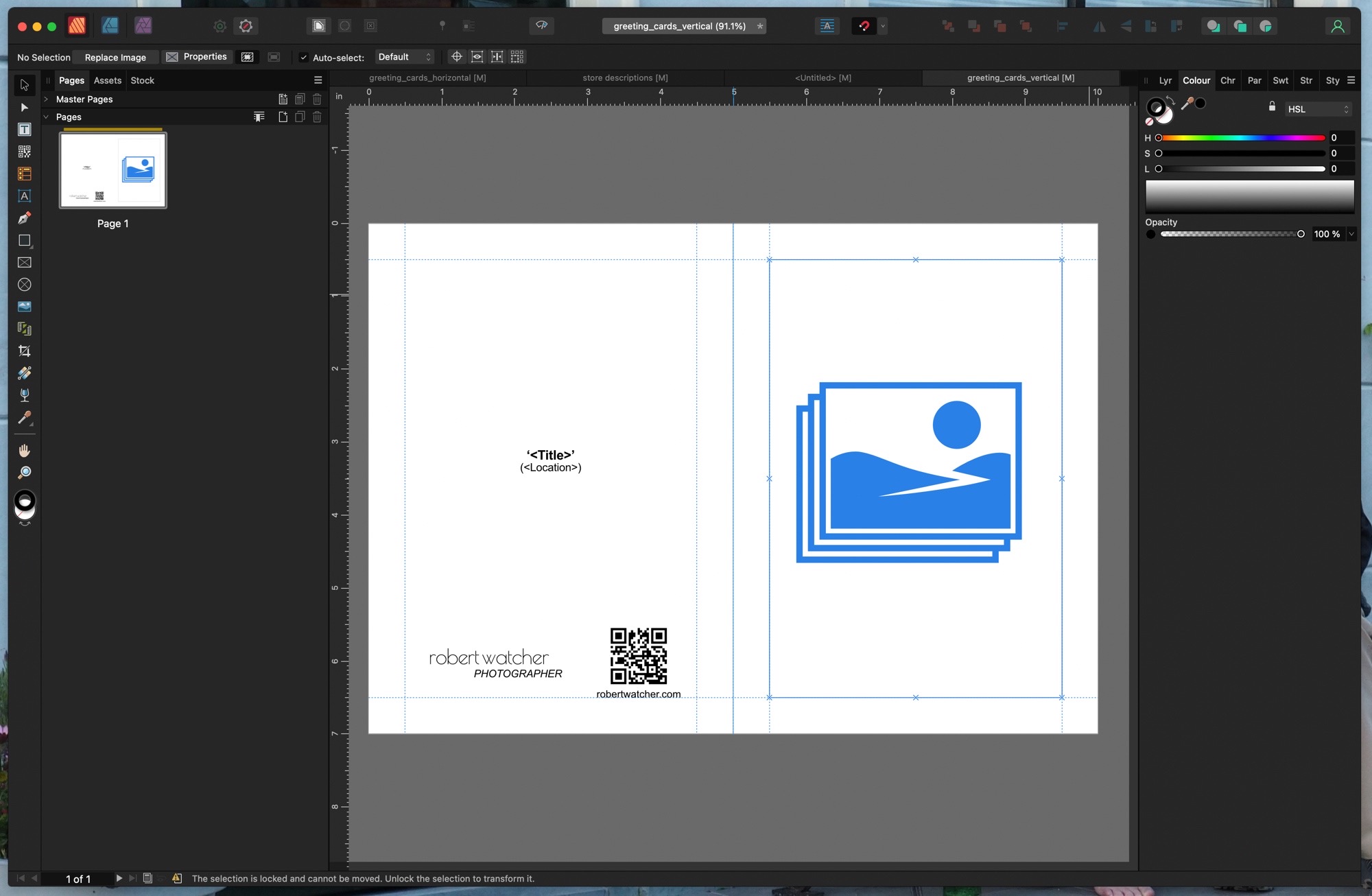Open the opacity percentage dropdown arrow
Viewport: 1372px width, 896px height.
click(x=1351, y=234)
